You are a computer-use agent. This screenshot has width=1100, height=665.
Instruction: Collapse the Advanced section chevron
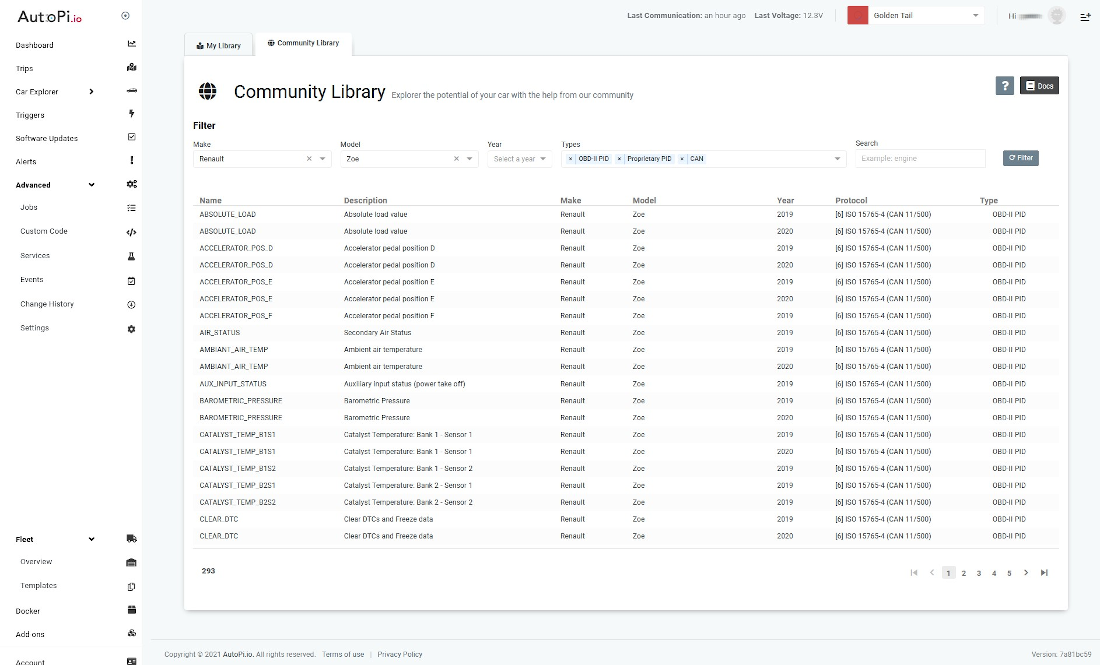coord(91,184)
